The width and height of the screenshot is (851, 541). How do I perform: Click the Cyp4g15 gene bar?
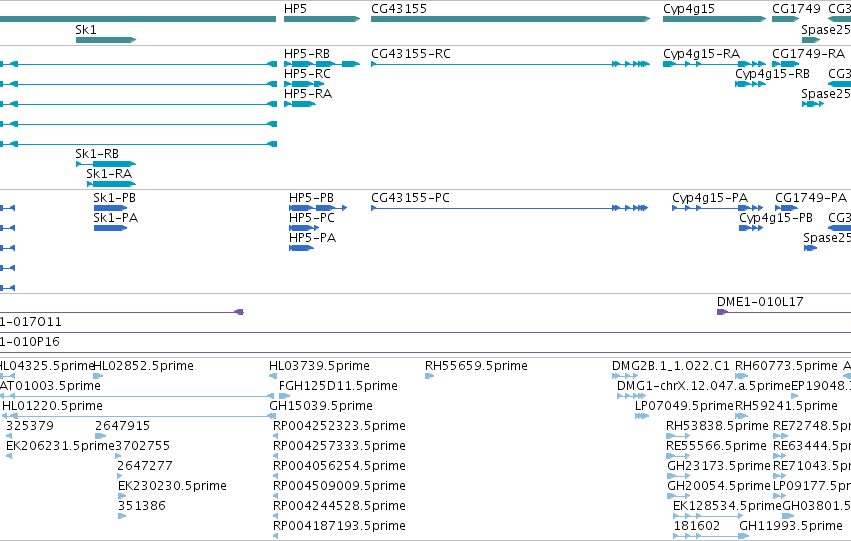(x=714, y=20)
